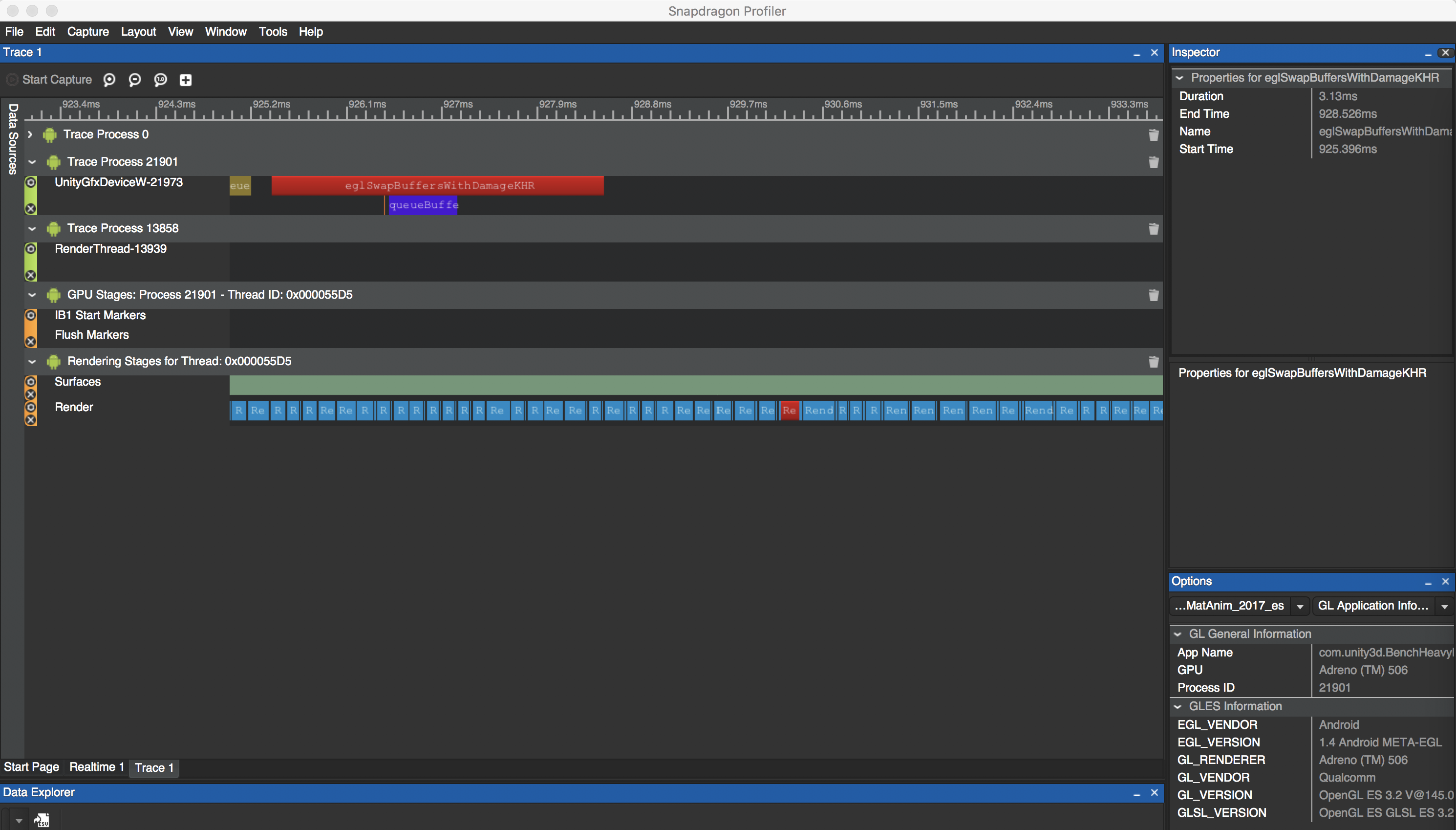Open the MatAnim_2017_es dropdown
Image resolution: width=1456 pixels, height=830 pixels.
coord(1299,607)
